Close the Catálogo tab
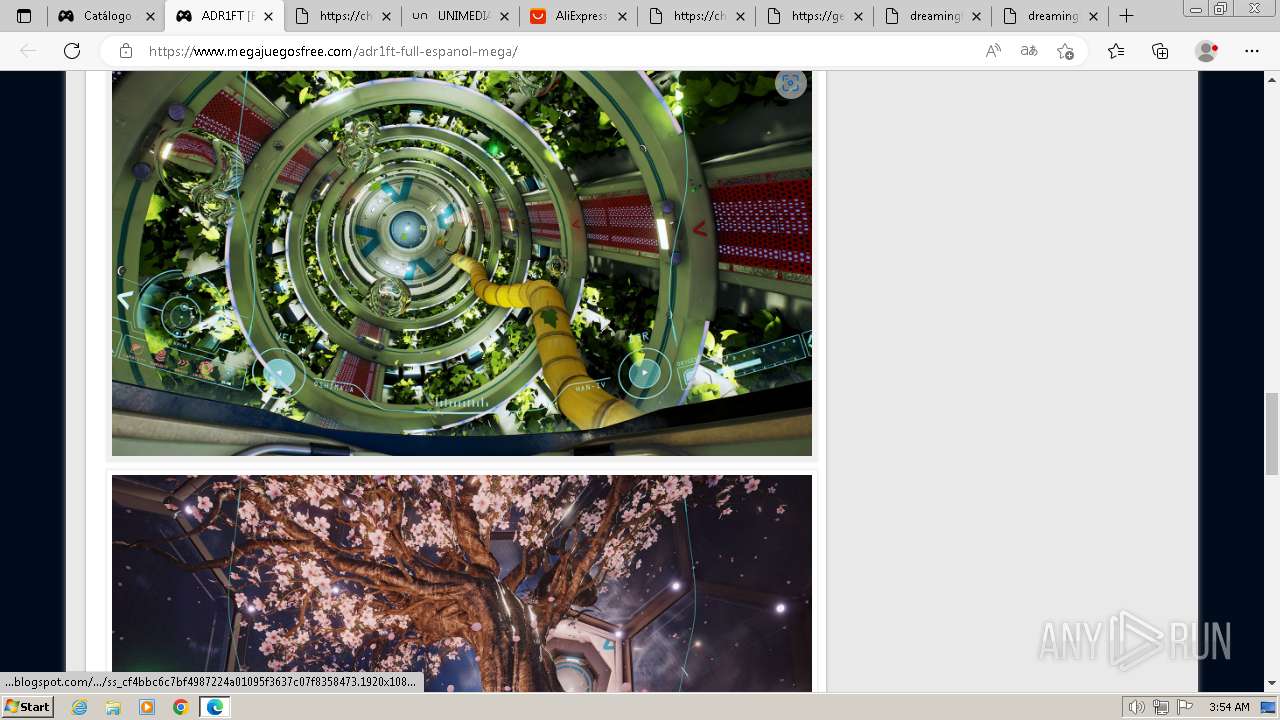 click(150, 16)
